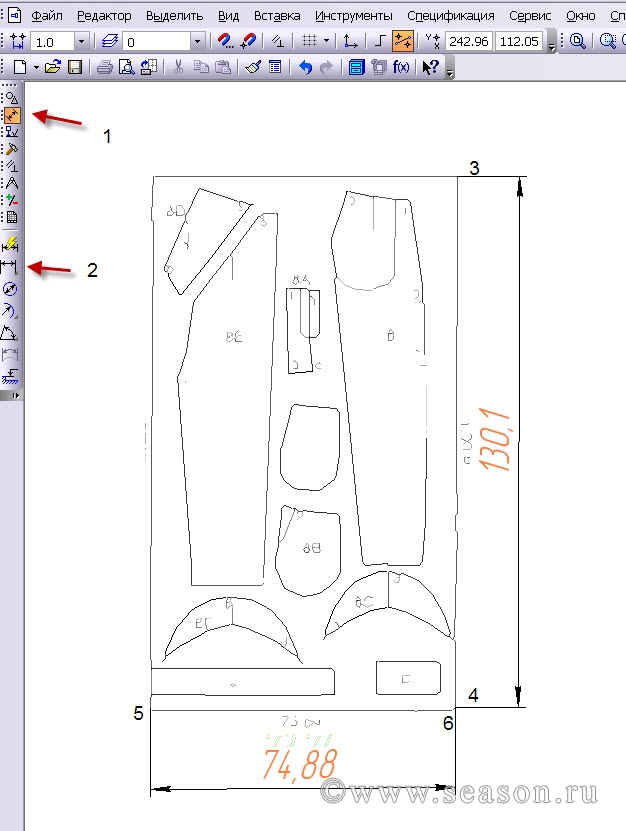Open the Вставка menu
The image size is (626, 831).
(x=277, y=16)
